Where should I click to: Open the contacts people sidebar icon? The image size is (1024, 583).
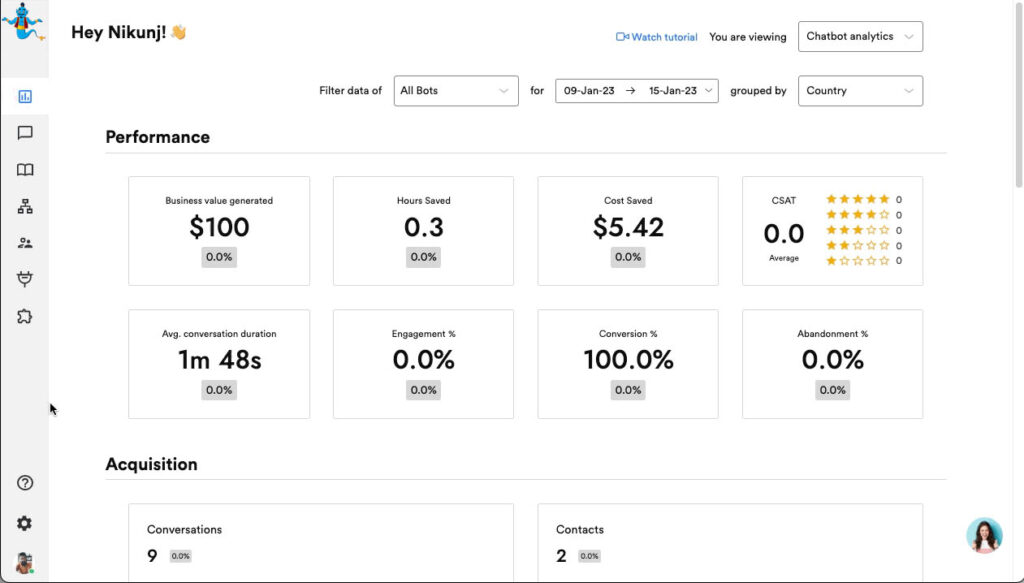click(x=25, y=243)
